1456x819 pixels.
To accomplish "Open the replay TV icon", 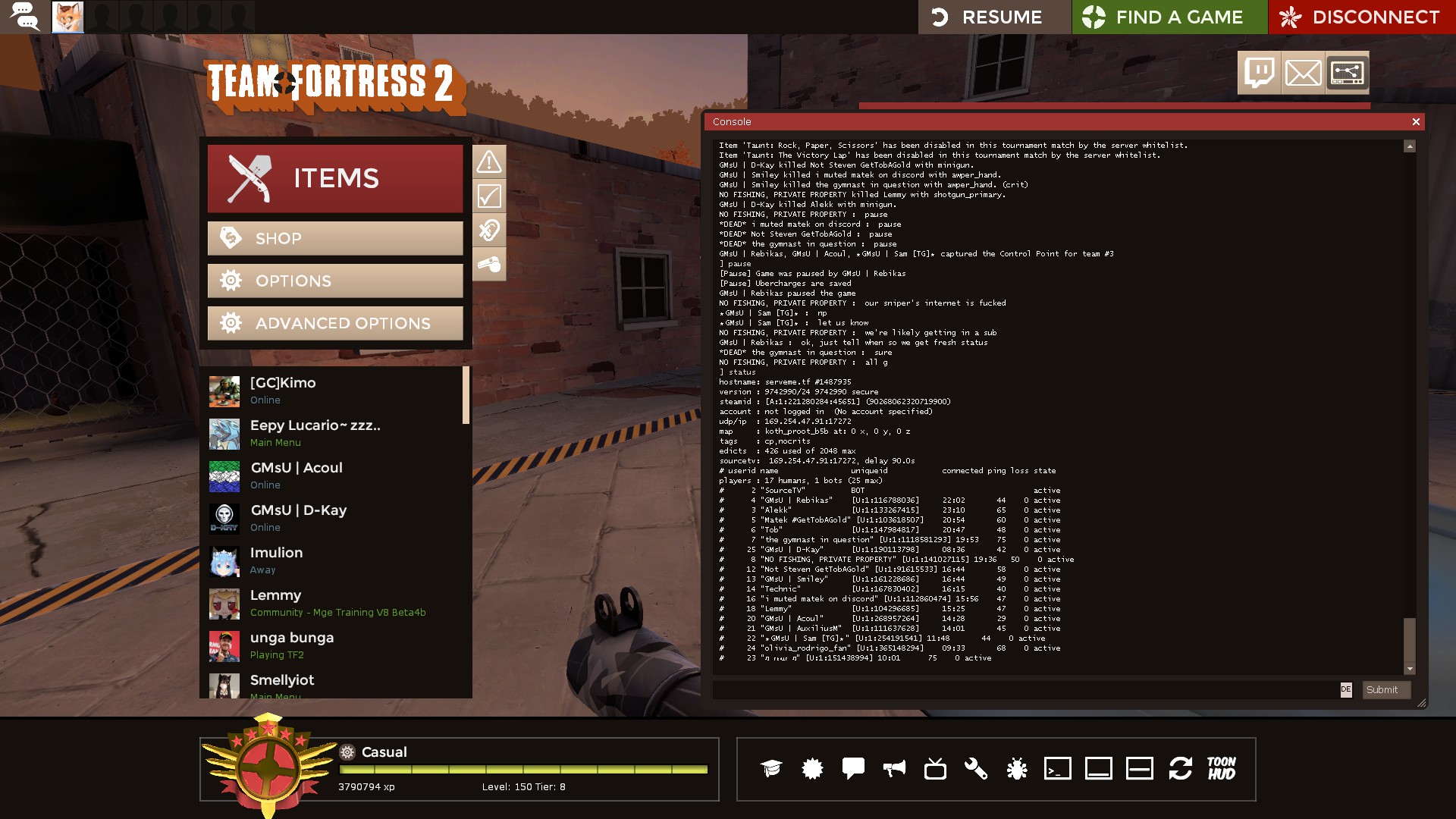I will (x=935, y=769).
